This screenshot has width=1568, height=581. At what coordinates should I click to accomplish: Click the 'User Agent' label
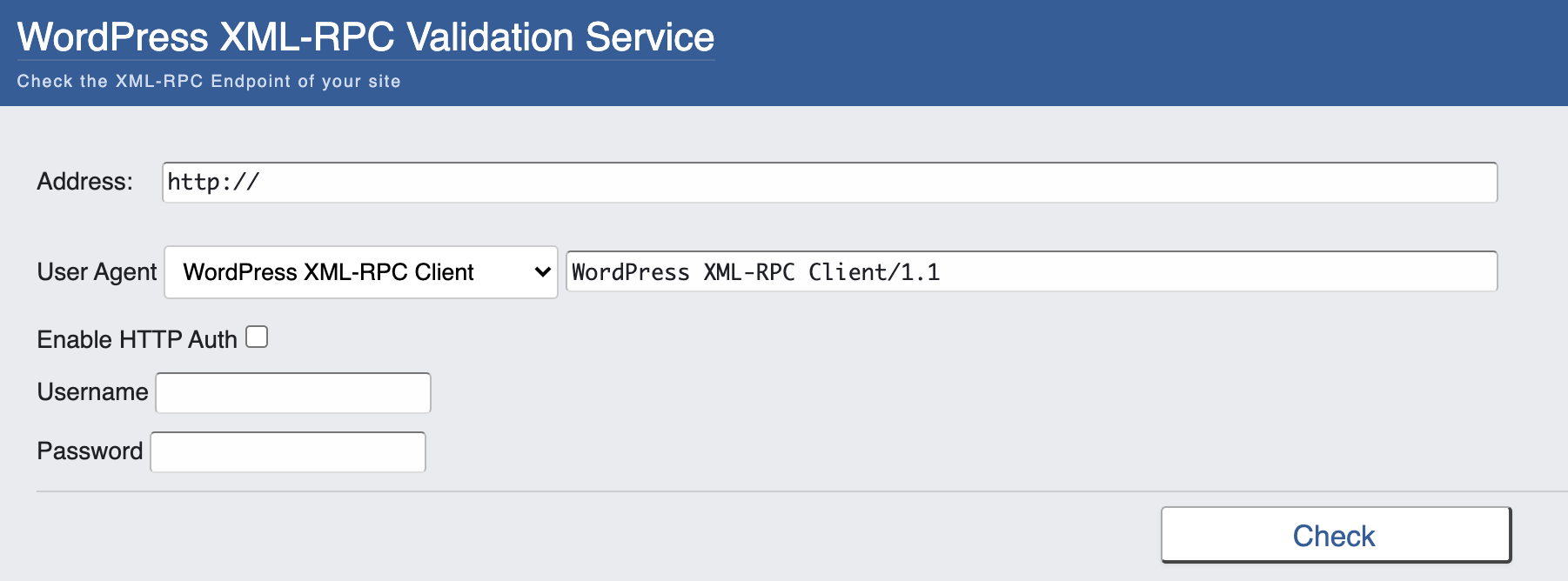pyautogui.click(x=97, y=272)
